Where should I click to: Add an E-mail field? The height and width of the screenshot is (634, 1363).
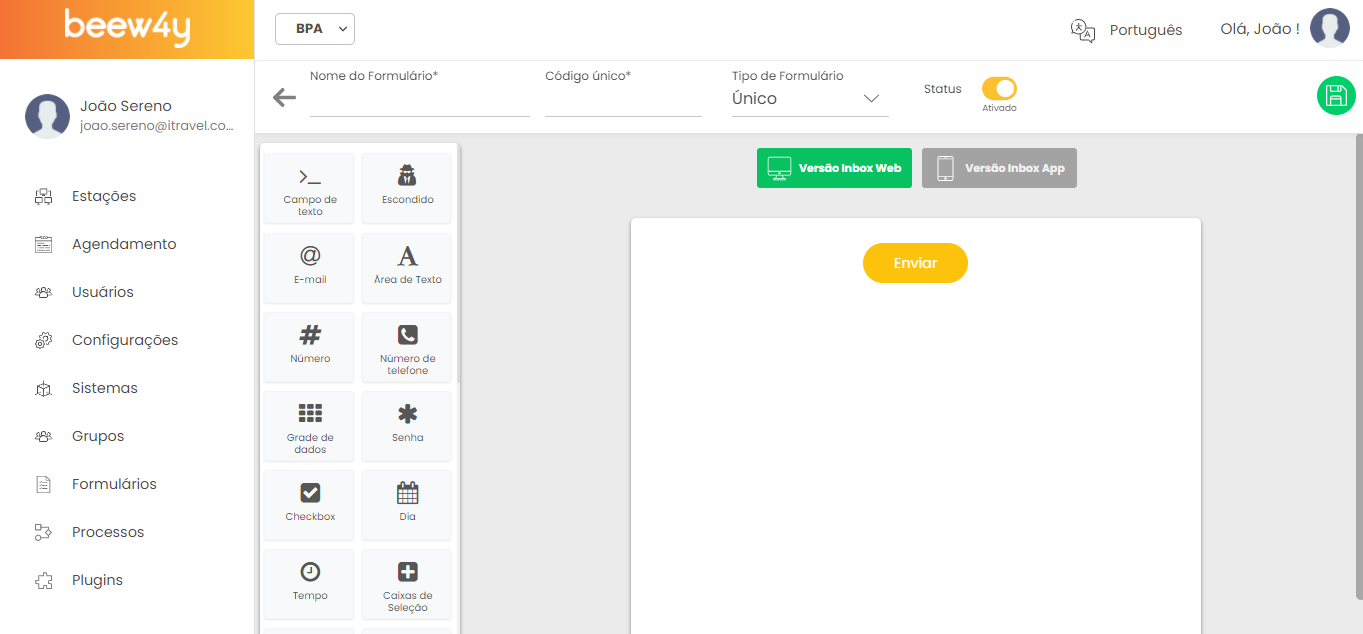point(310,267)
